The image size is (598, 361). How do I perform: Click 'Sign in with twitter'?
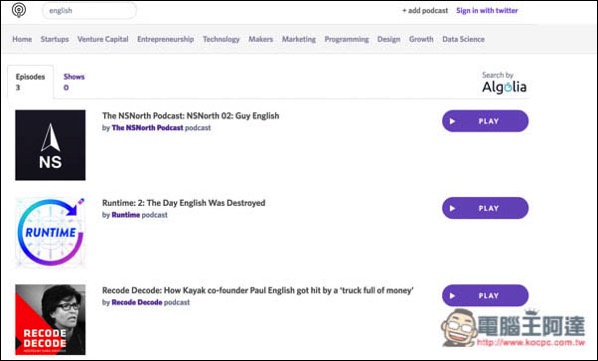click(487, 11)
